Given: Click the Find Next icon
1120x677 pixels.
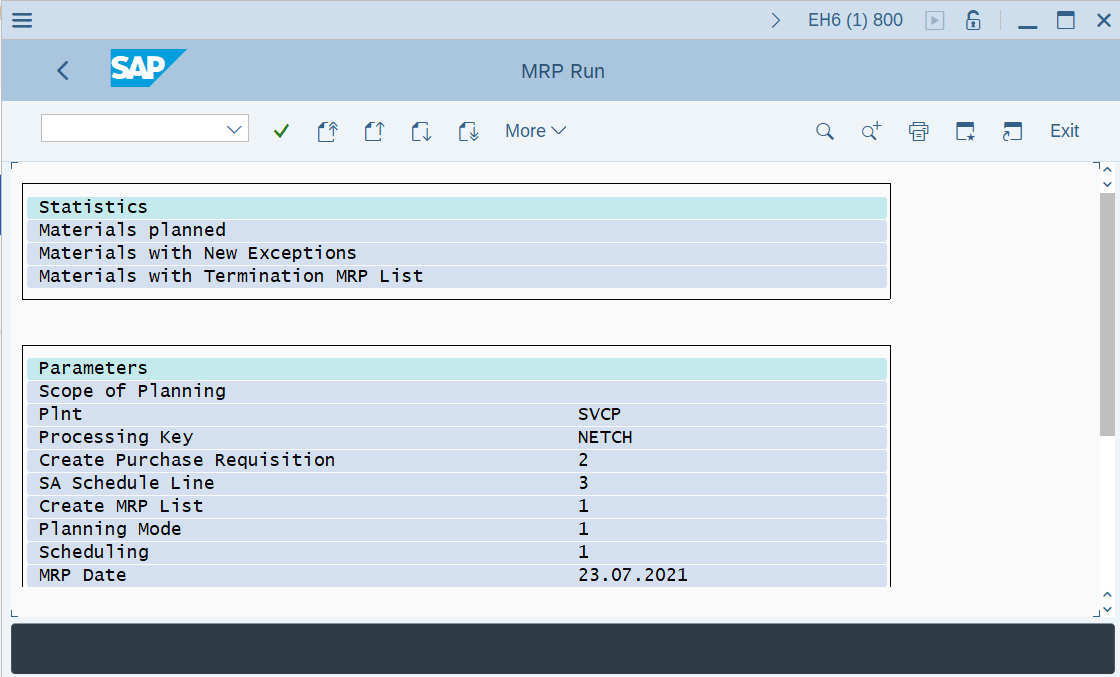Looking at the screenshot, I should coord(871,130).
